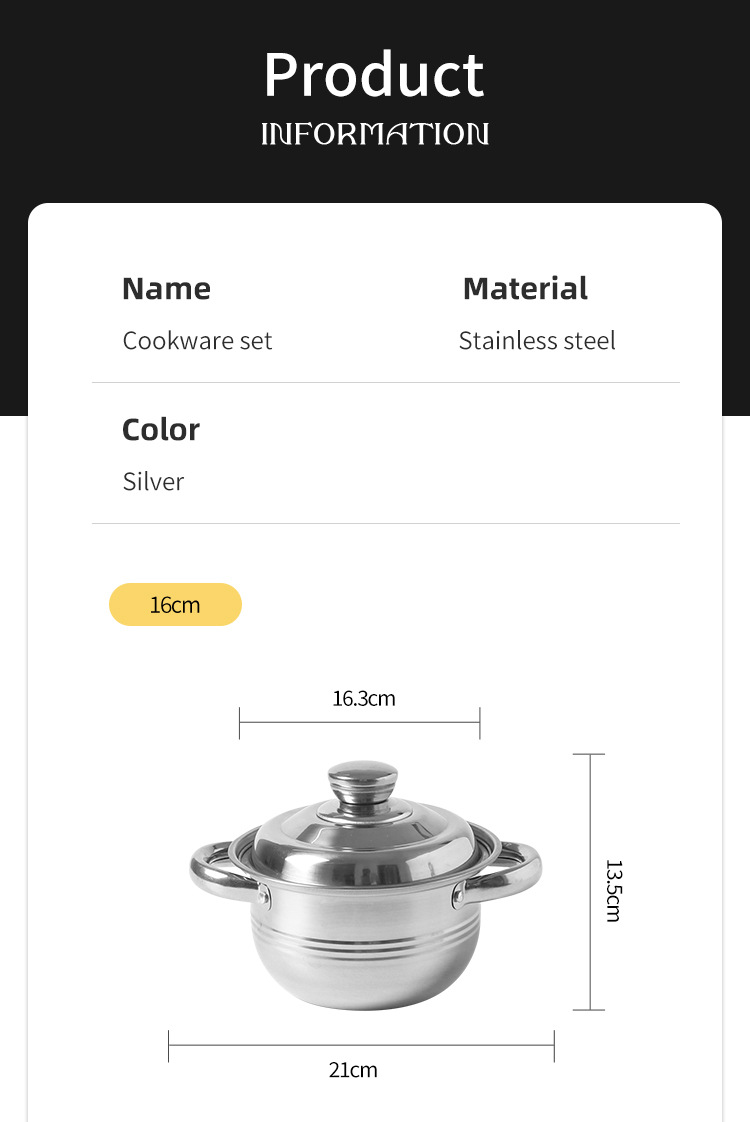Screen dimensions: 750x1122
Task: Click the 21cm total width label
Action: pos(353,1070)
